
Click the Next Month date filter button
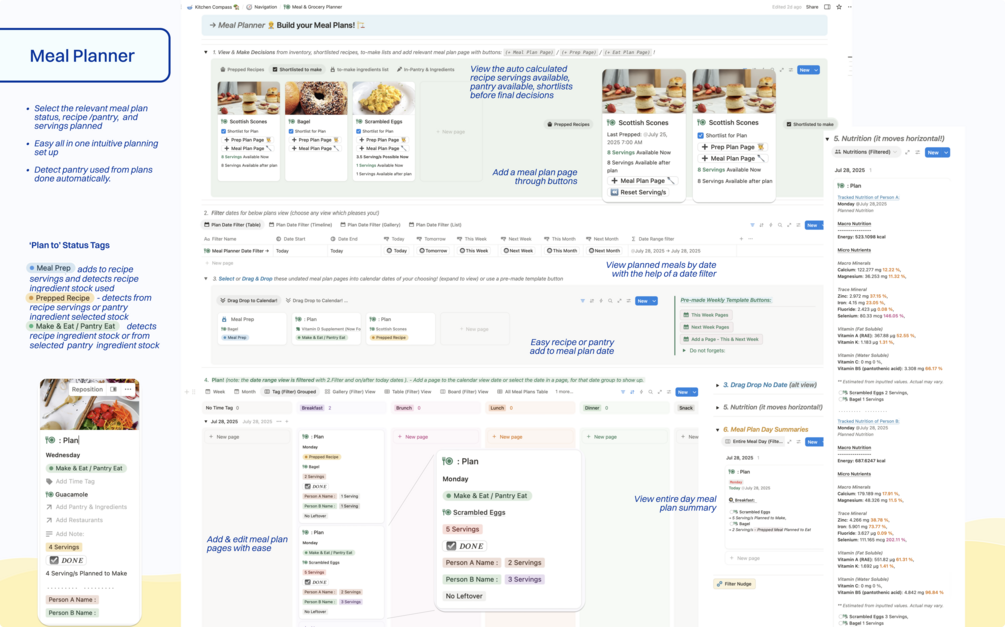[x=604, y=251]
